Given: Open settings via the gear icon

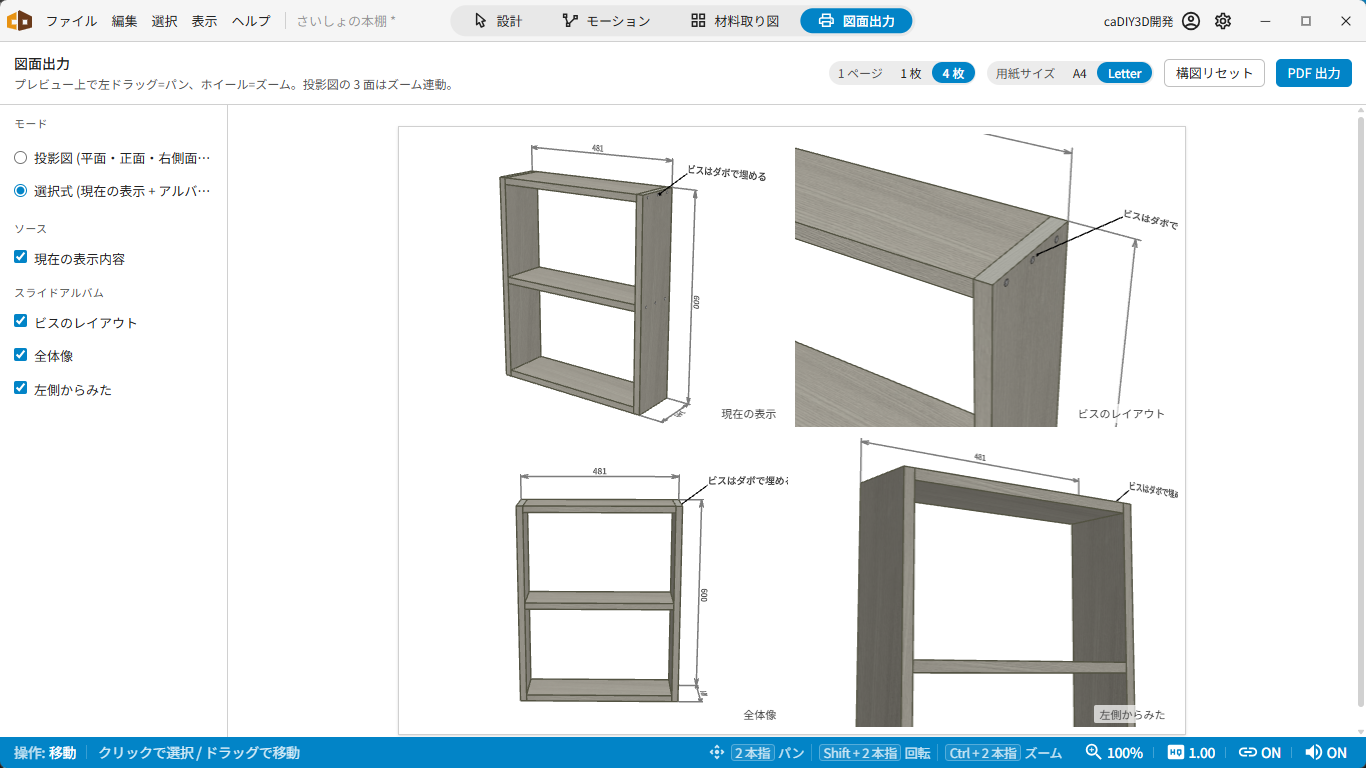Looking at the screenshot, I should (x=1223, y=21).
